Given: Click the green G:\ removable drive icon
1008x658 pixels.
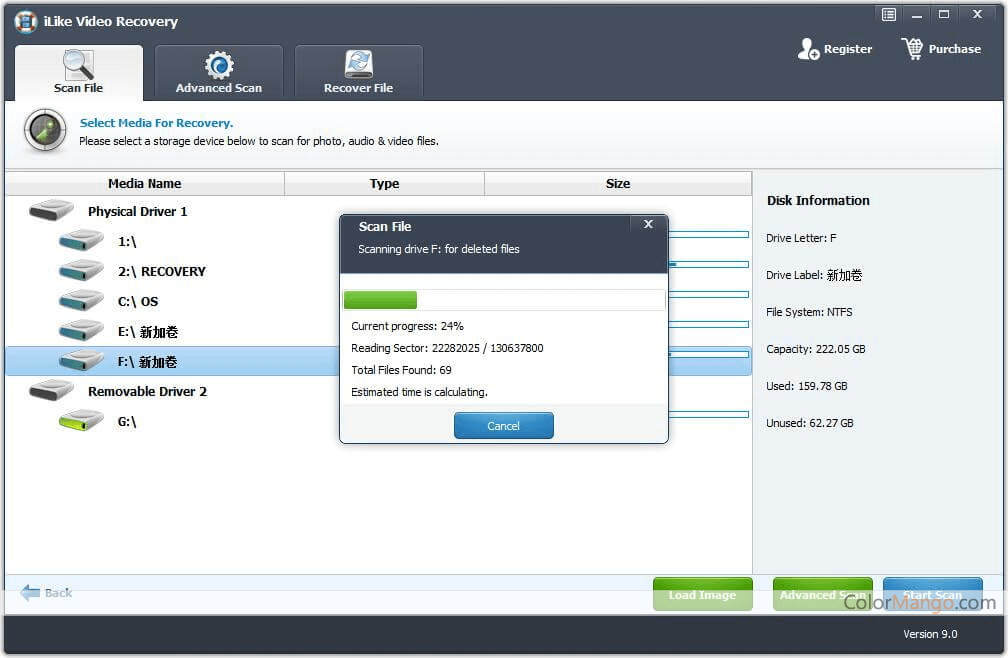Looking at the screenshot, I should [x=81, y=420].
